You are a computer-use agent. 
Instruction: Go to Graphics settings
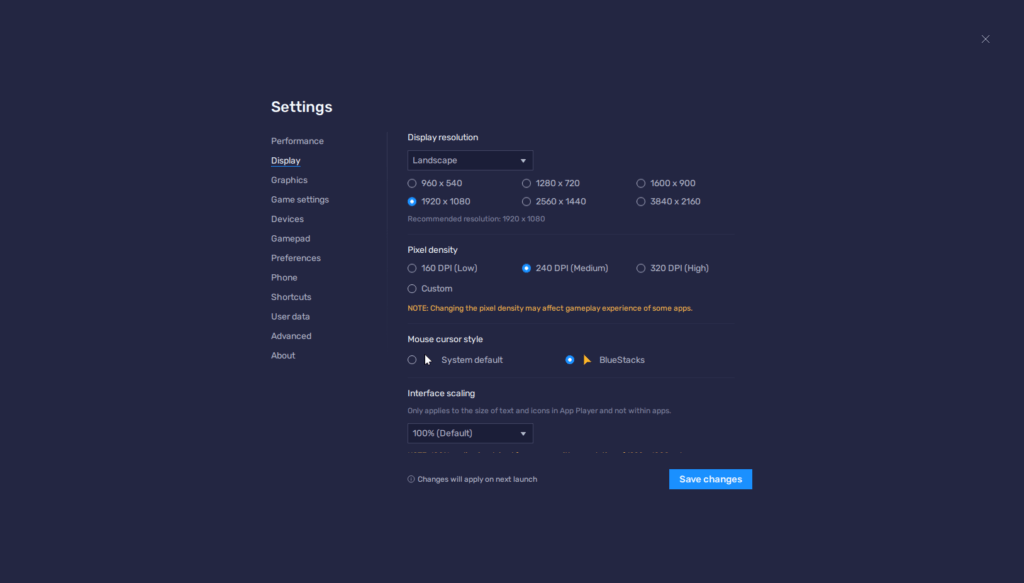point(289,180)
